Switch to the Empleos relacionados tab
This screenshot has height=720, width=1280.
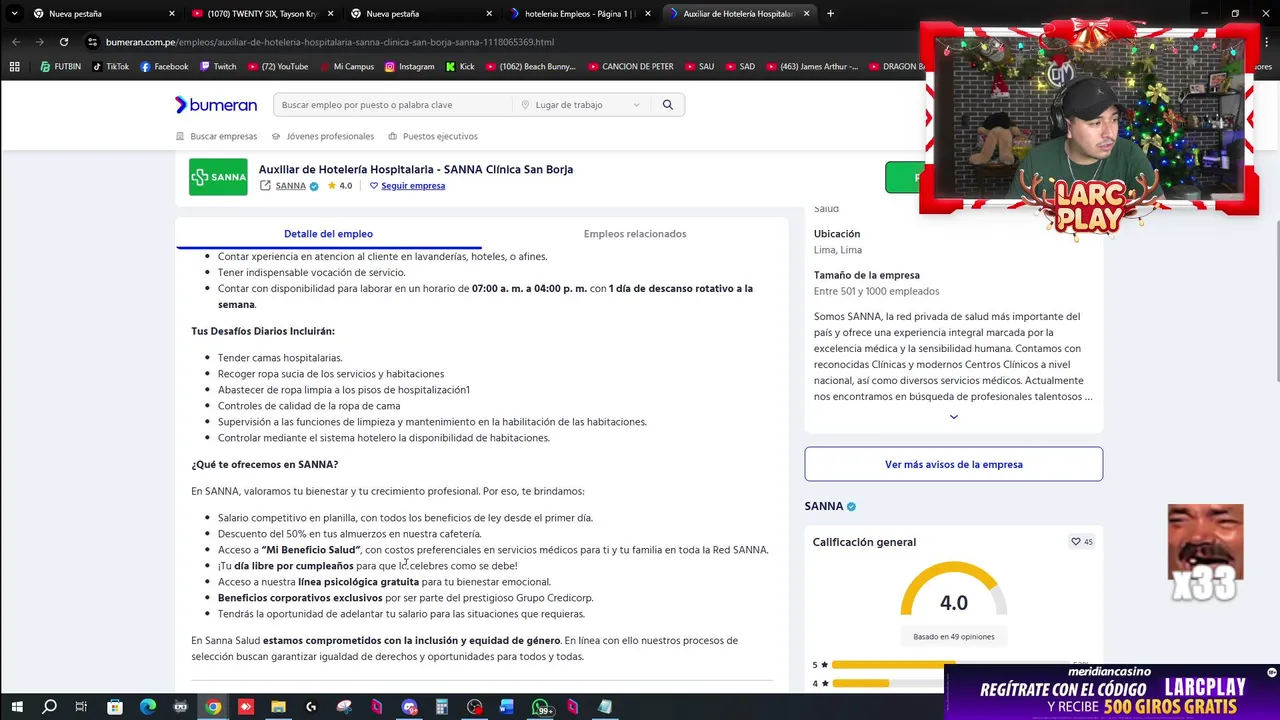(635, 234)
